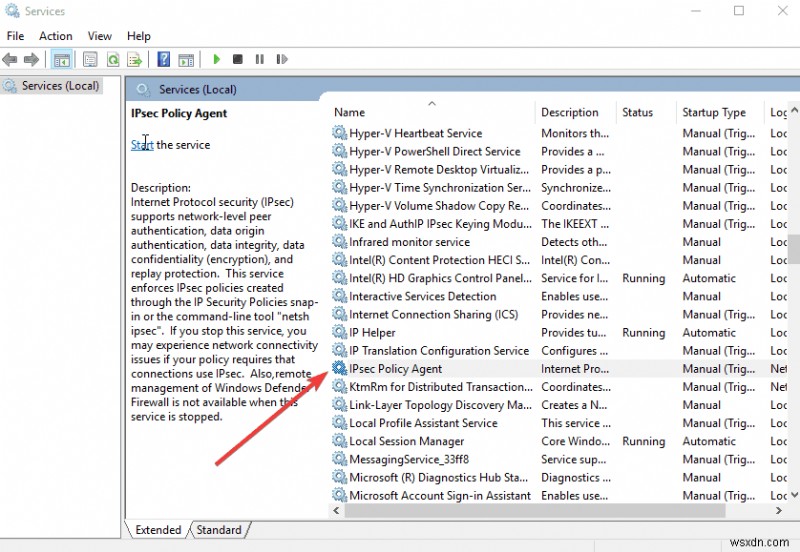This screenshot has width=800, height=552.
Task: Click gear icon of Hyper-V Heartbeat Service
Action: 339,133
